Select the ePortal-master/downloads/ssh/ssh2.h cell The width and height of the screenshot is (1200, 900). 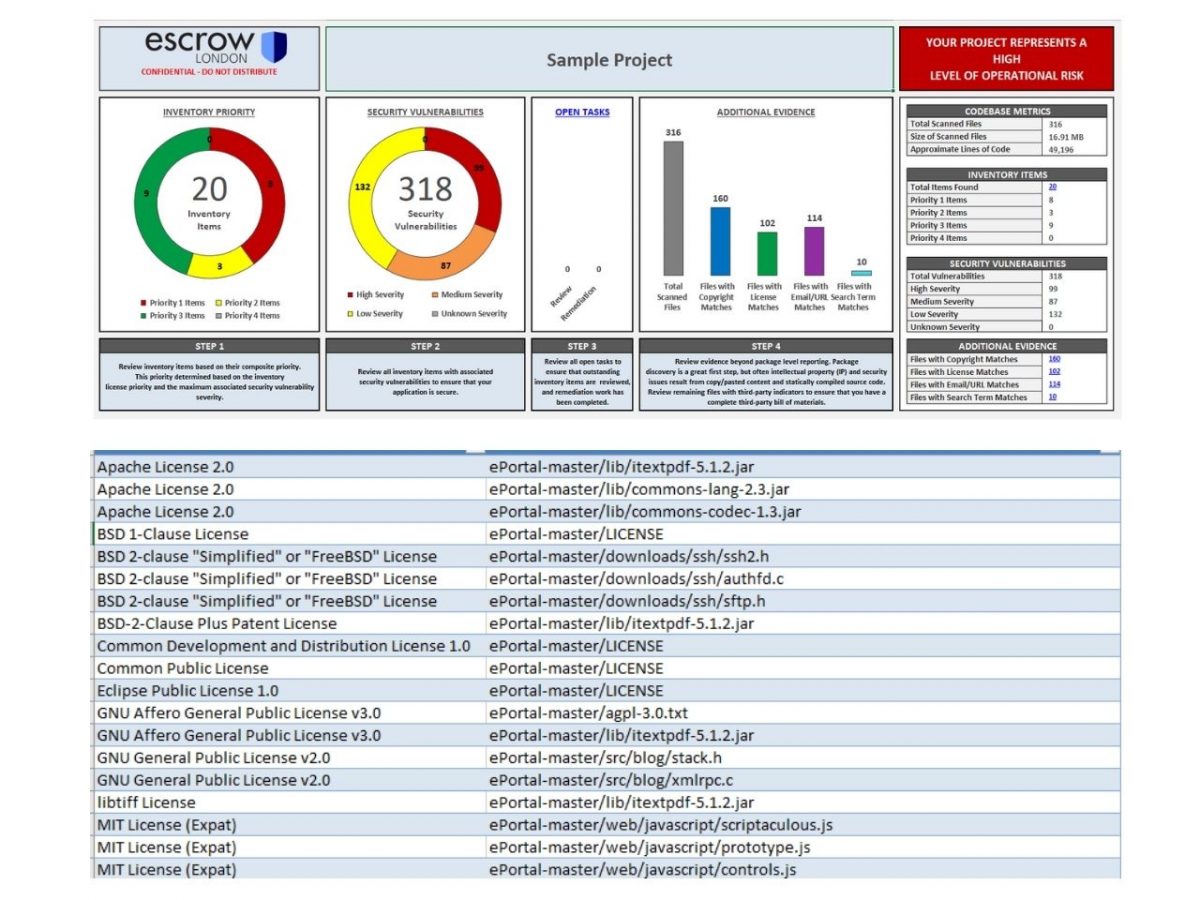[x=802, y=556]
